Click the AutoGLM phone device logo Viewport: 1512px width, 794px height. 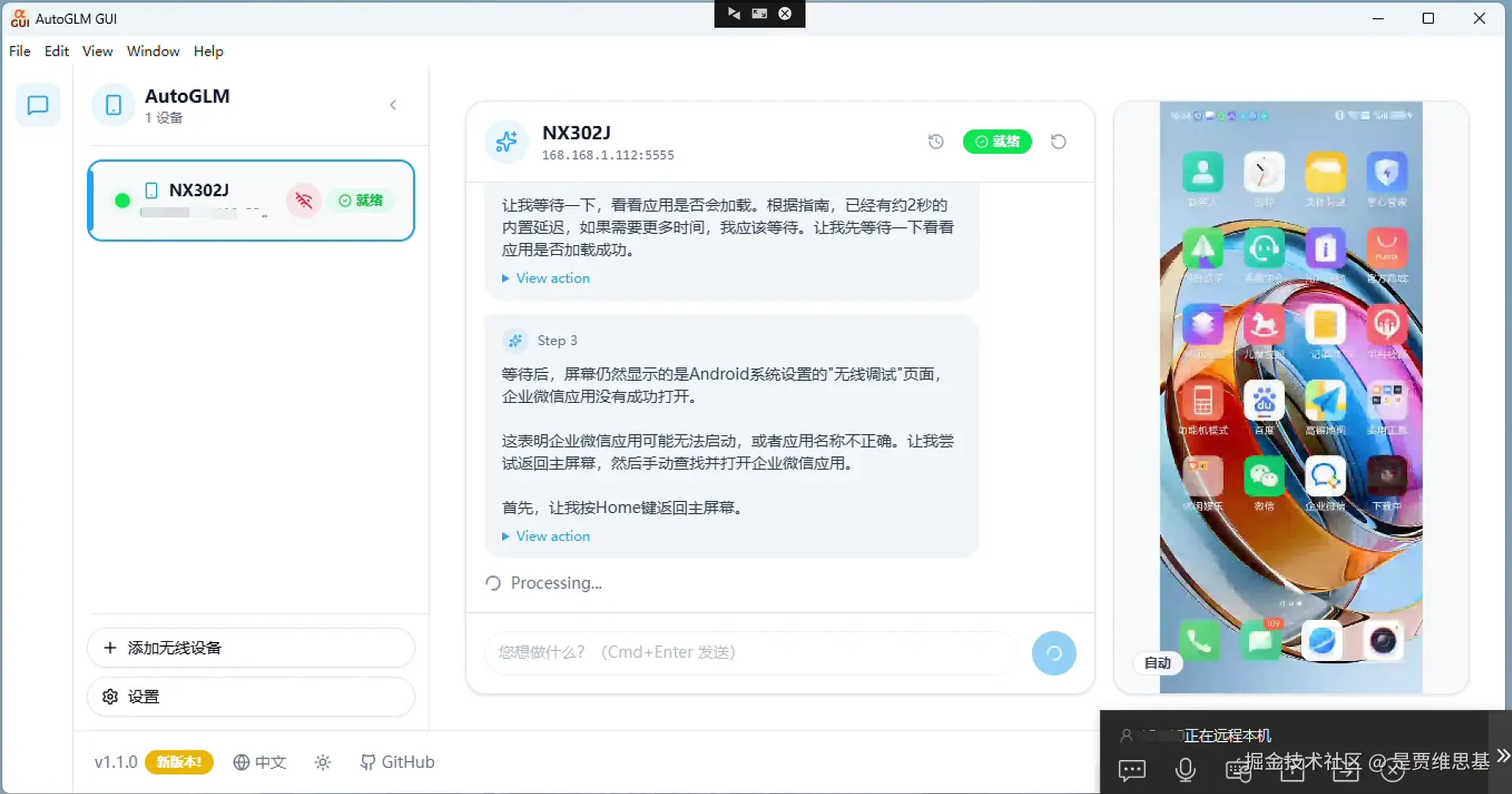pos(113,104)
